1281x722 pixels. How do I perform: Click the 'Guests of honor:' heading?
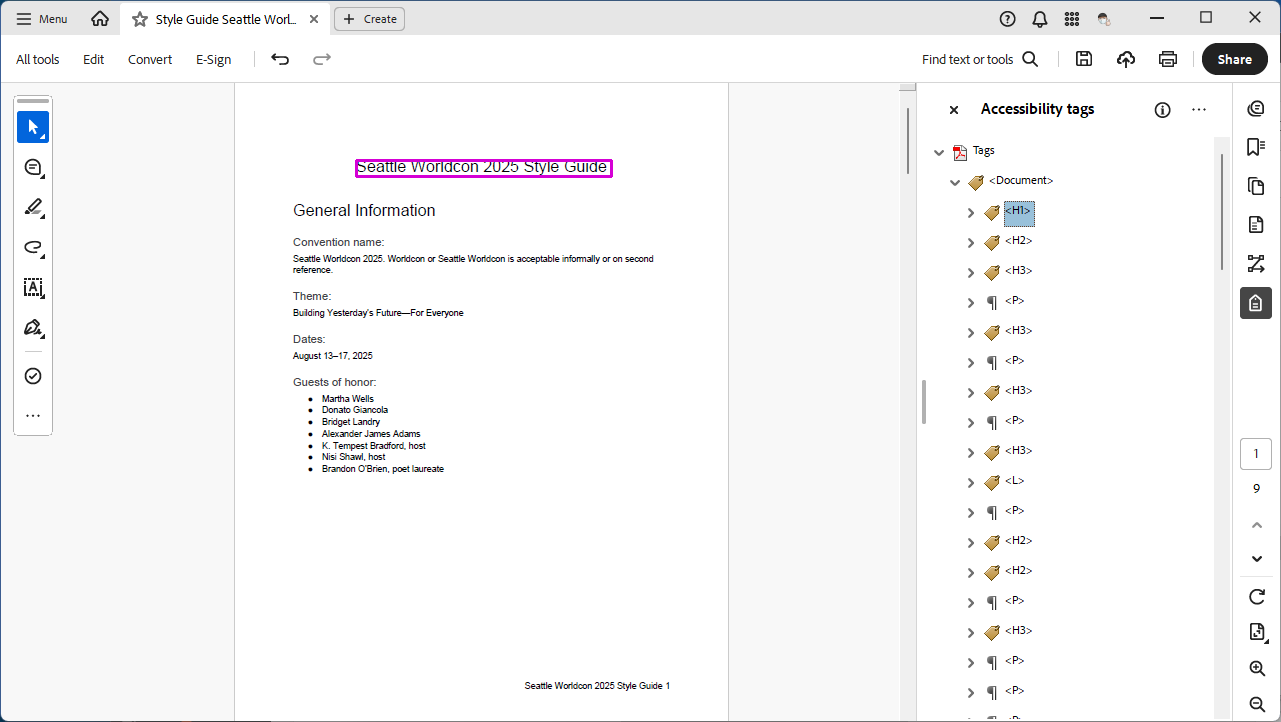(334, 382)
